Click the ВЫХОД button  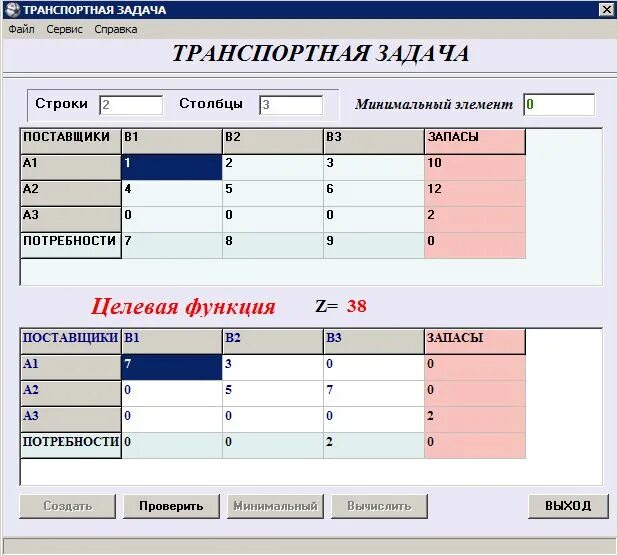point(568,506)
